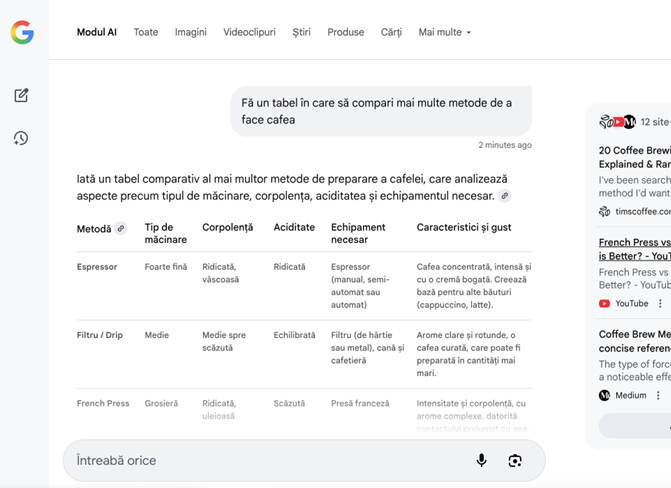Expand the Mai multe dropdown
This screenshot has width=671, height=488.
coord(444,32)
